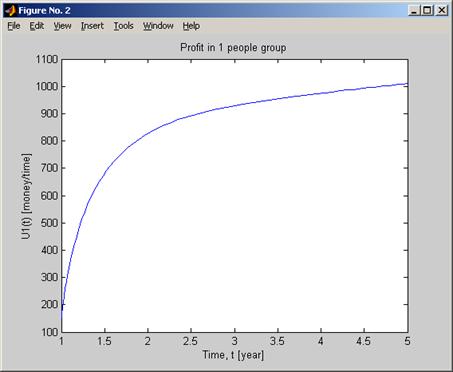Image resolution: width=453 pixels, height=372 pixels.
Task: Click the y-axis tick label 700
Action: [49, 168]
